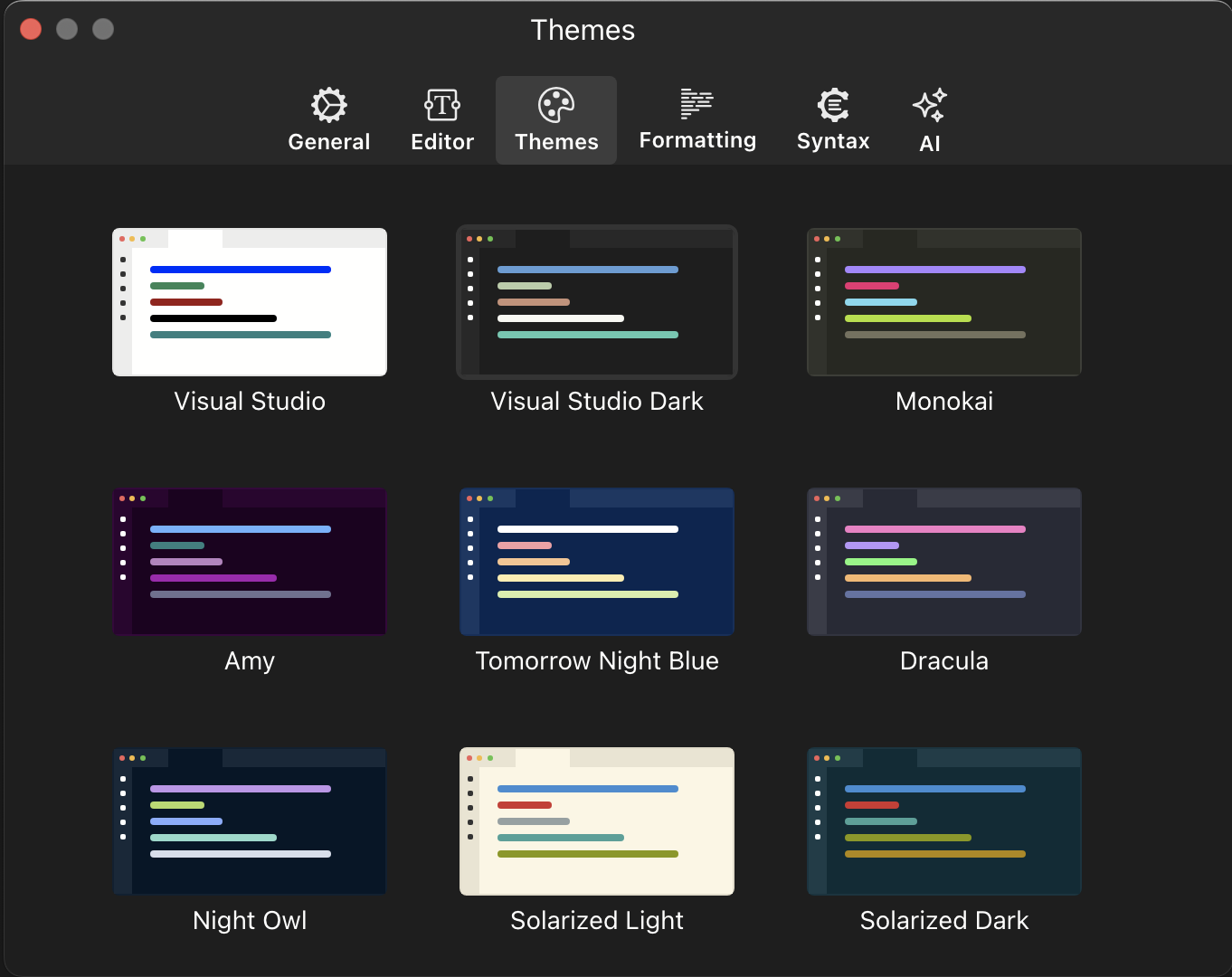Open the General gear icon
Viewport: 1232px width, 977px height.
click(329, 105)
